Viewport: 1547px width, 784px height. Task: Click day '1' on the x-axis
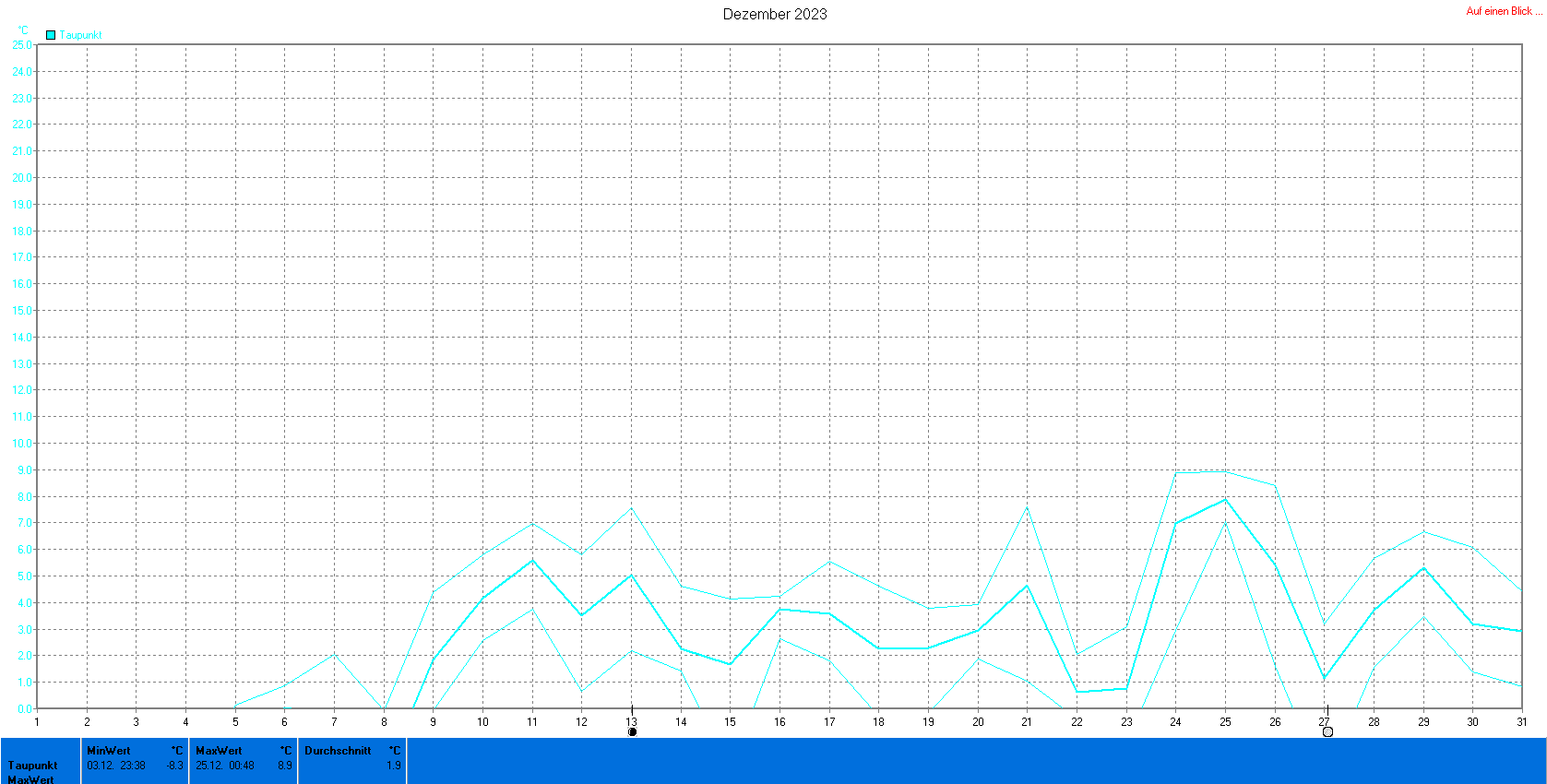[x=37, y=722]
